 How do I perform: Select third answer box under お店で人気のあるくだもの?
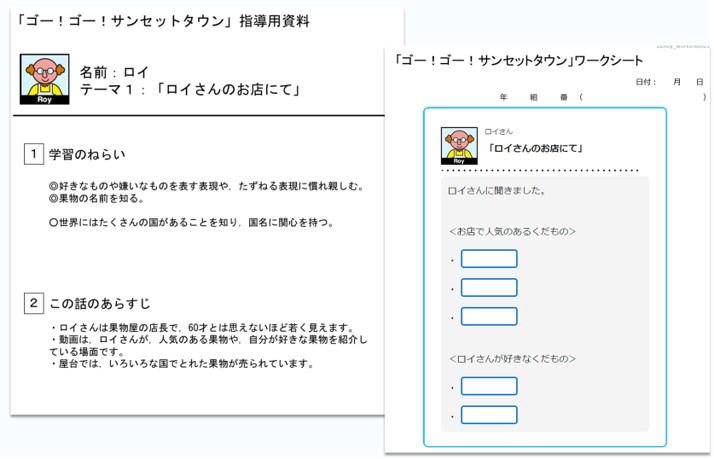489,317
